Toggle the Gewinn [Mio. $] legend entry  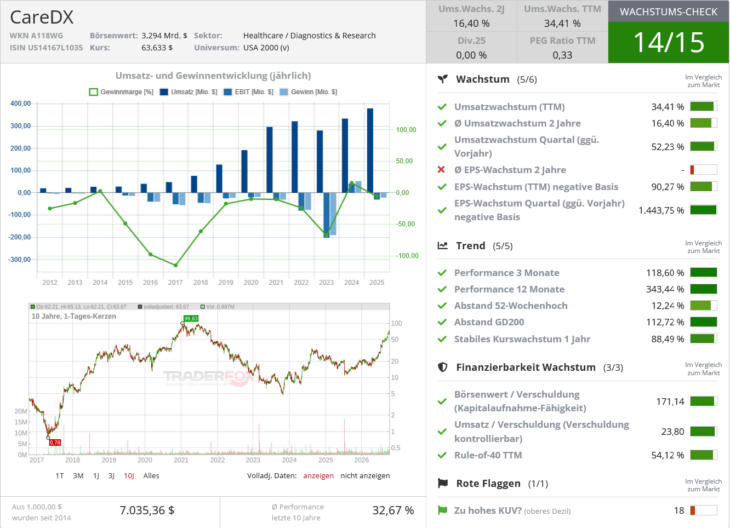pyautogui.click(x=308, y=92)
